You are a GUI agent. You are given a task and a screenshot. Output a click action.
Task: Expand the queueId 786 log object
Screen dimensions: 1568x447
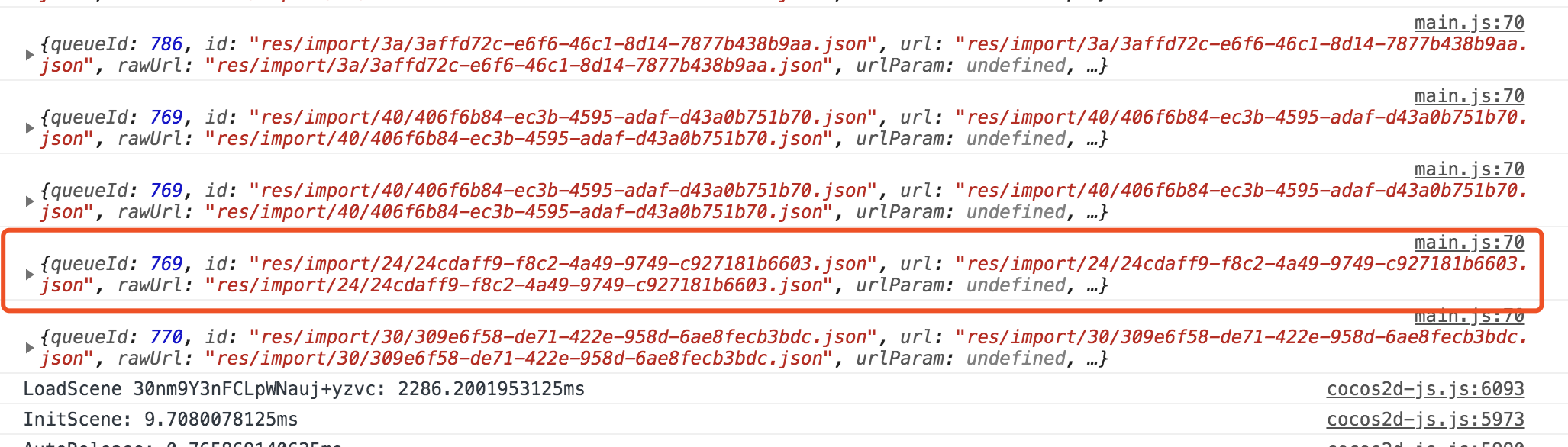(30, 55)
